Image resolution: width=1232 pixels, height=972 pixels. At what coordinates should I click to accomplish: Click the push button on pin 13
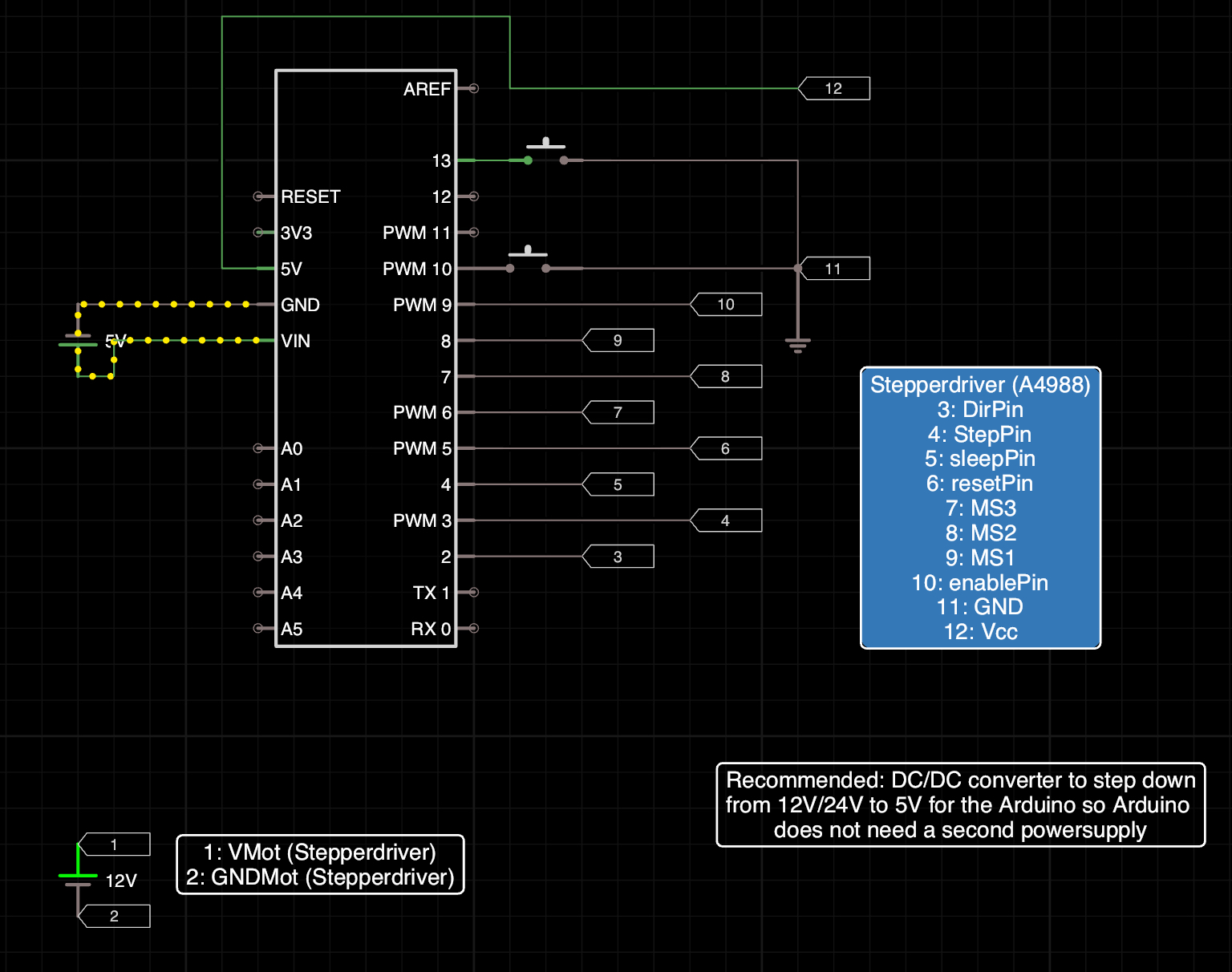coord(545,152)
